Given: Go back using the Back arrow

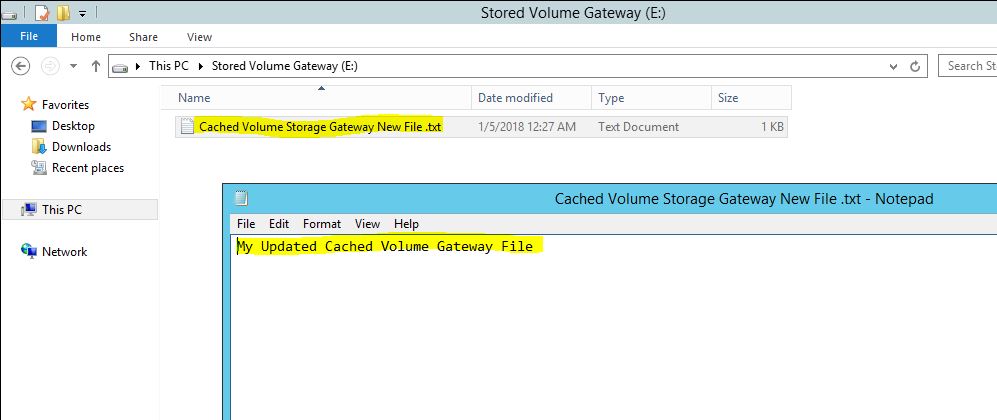Looking at the screenshot, I should (x=21, y=66).
